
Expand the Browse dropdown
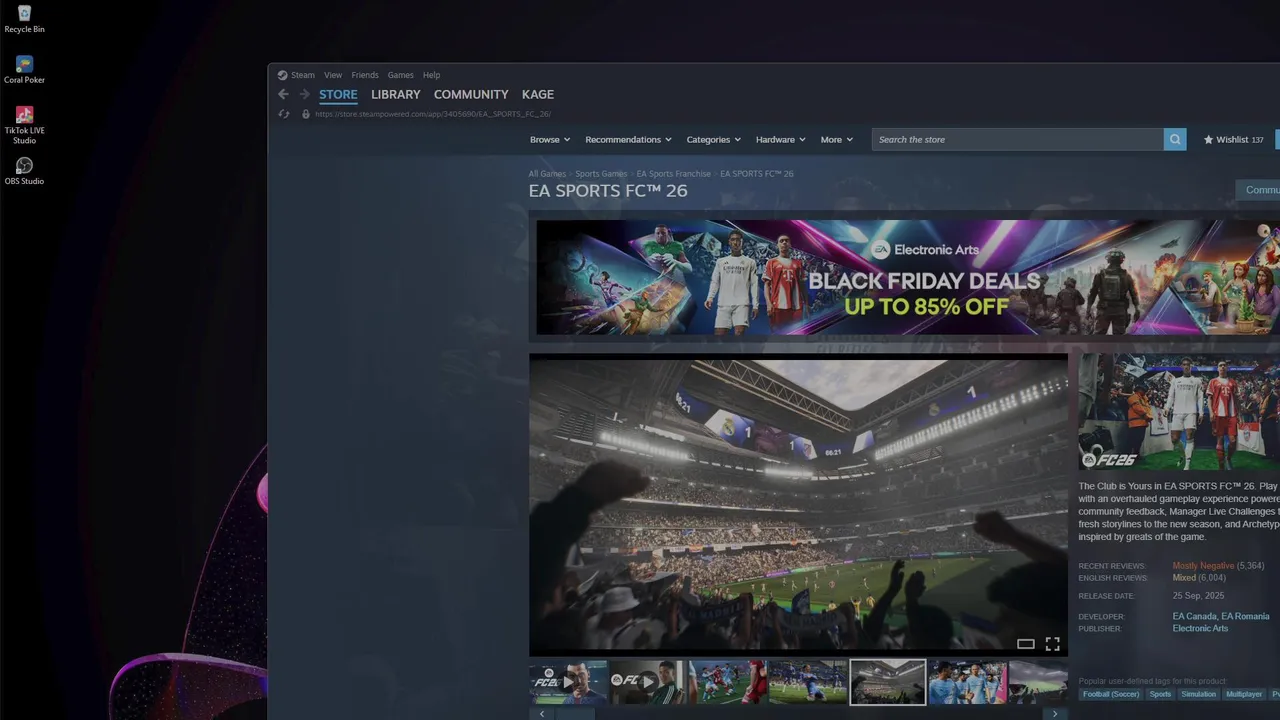tap(550, 140)
